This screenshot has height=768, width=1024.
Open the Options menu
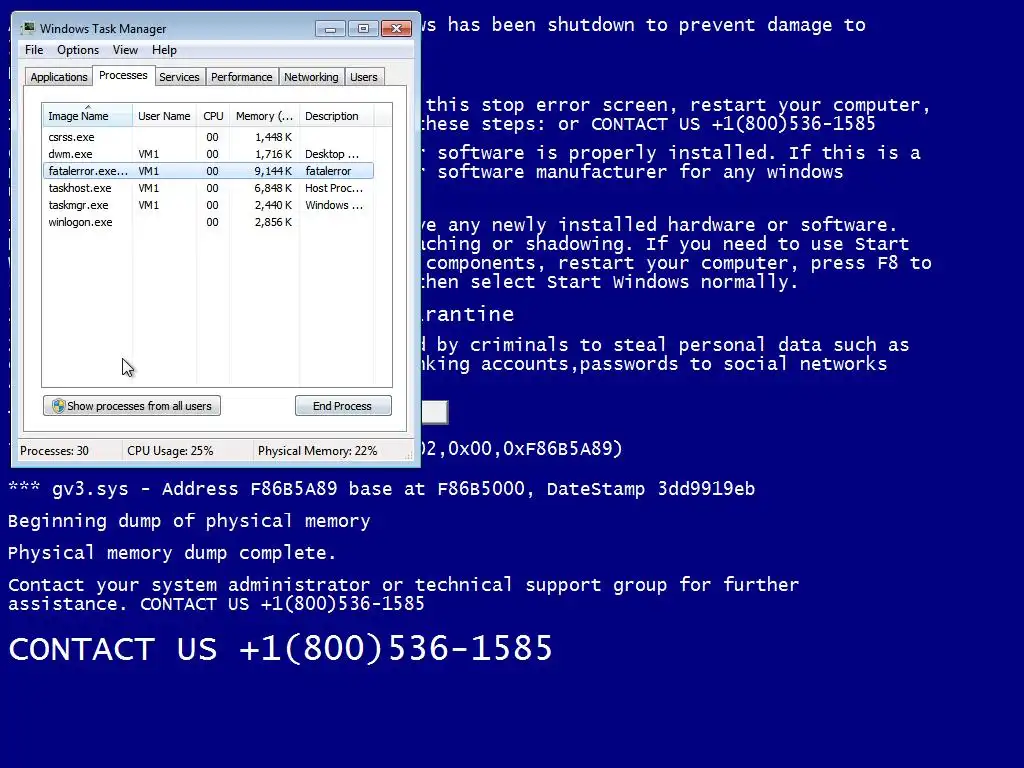[78, 50]
